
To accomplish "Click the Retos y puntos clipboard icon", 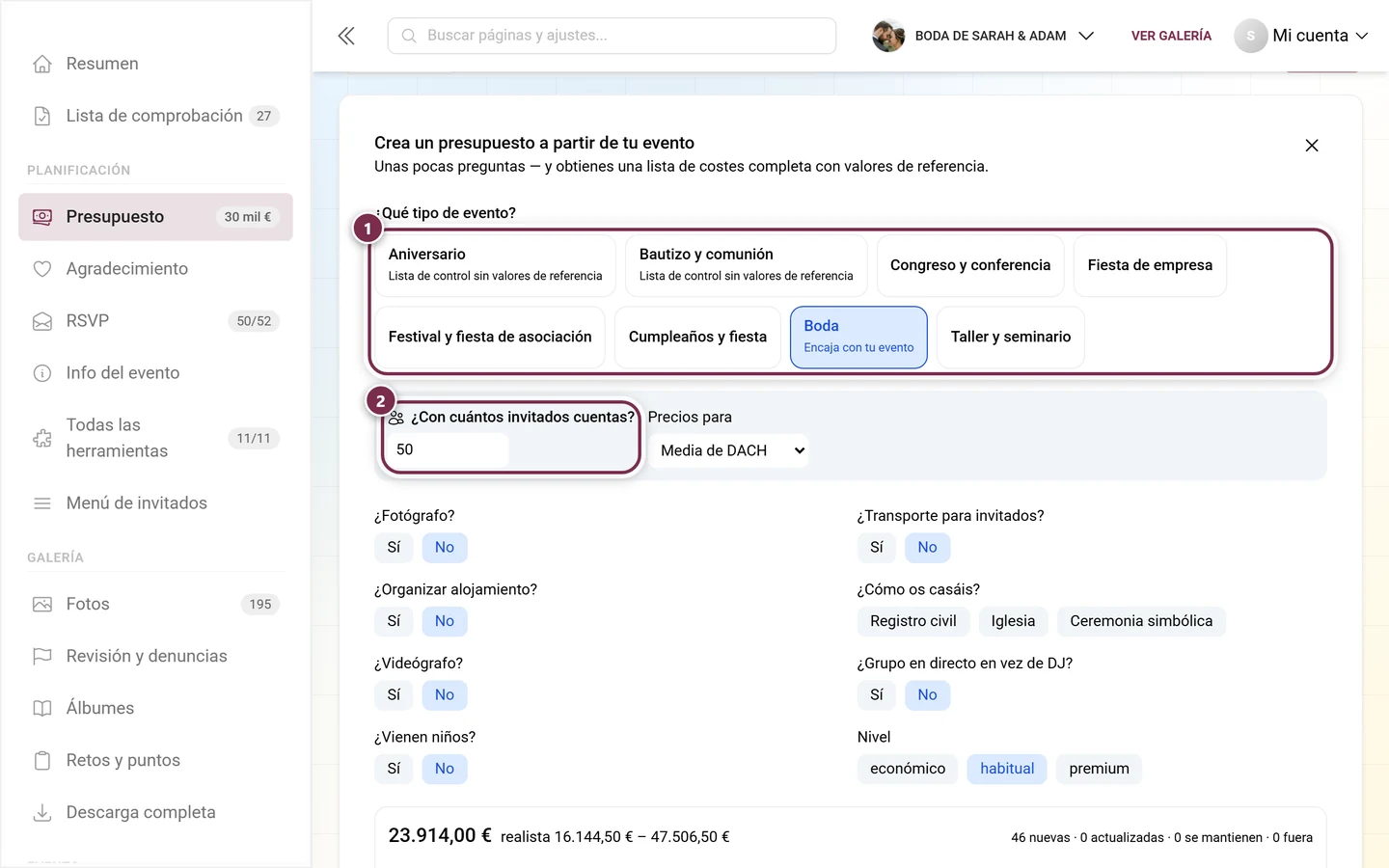I will (x=42, y=761).
